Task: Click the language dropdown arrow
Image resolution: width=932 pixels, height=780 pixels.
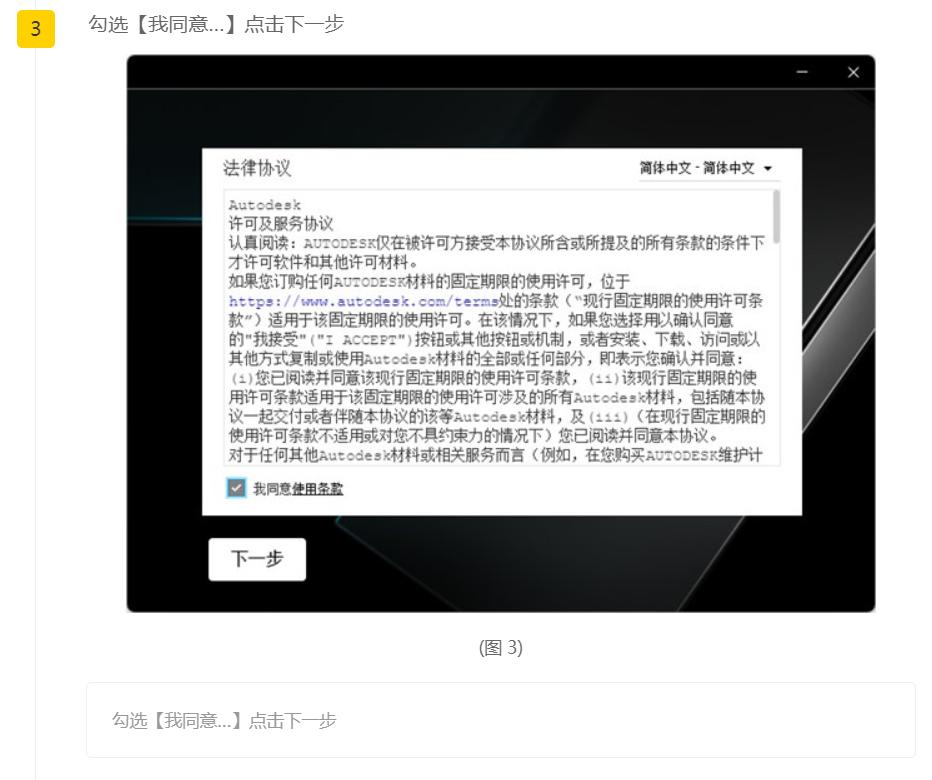Action: tap(768, 169)
